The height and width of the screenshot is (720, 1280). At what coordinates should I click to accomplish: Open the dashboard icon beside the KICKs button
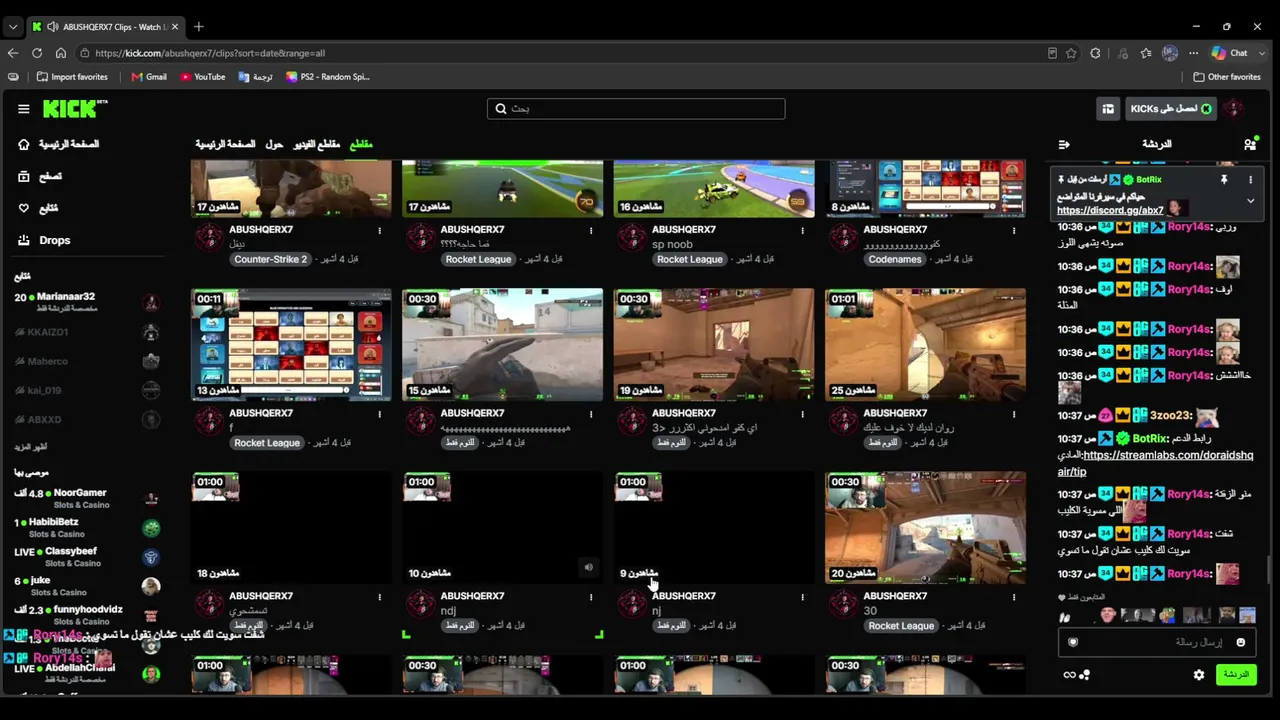pyautogui.click(x=1108, y=109)
